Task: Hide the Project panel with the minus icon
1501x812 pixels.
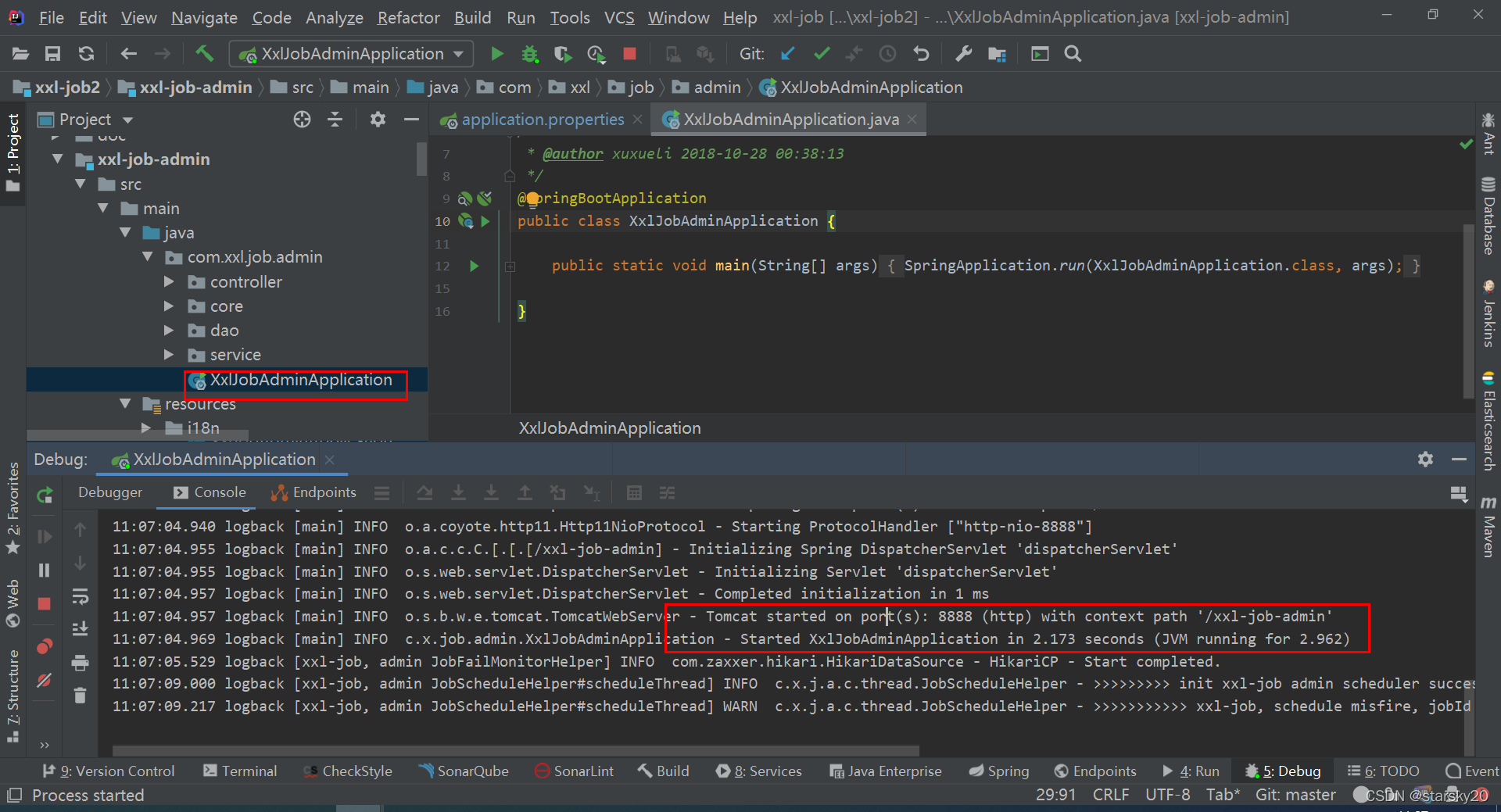Action: tap(411, 120)
